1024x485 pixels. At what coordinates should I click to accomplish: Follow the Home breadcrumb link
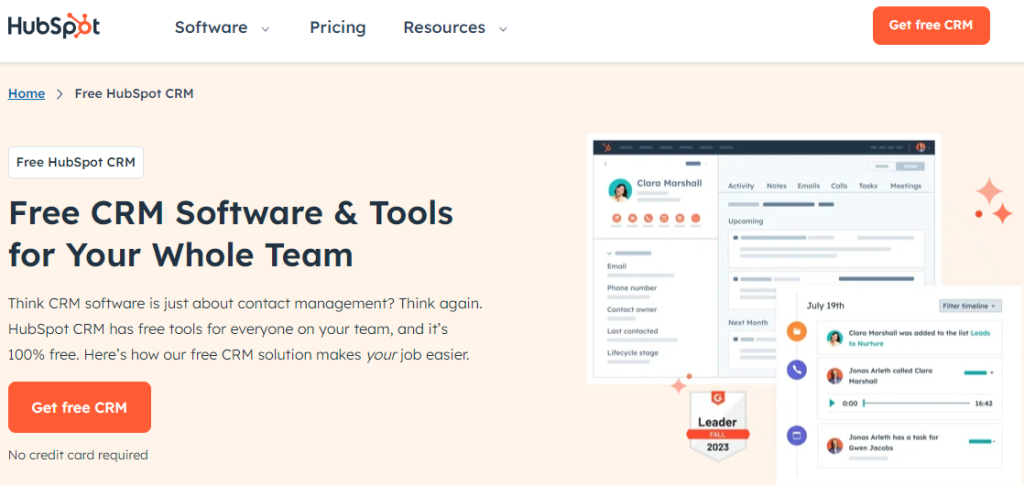[x=26, y=93]
